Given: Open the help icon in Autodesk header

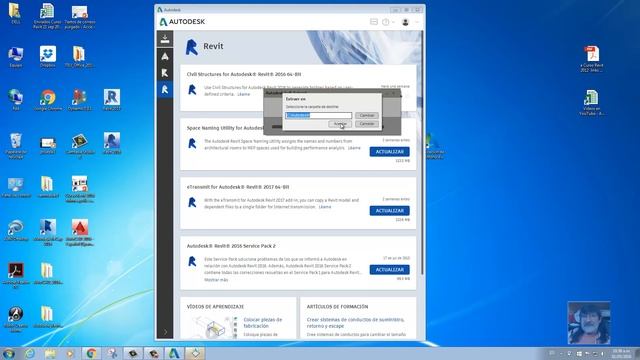Looking at the screenshot, I should (385, 22).
